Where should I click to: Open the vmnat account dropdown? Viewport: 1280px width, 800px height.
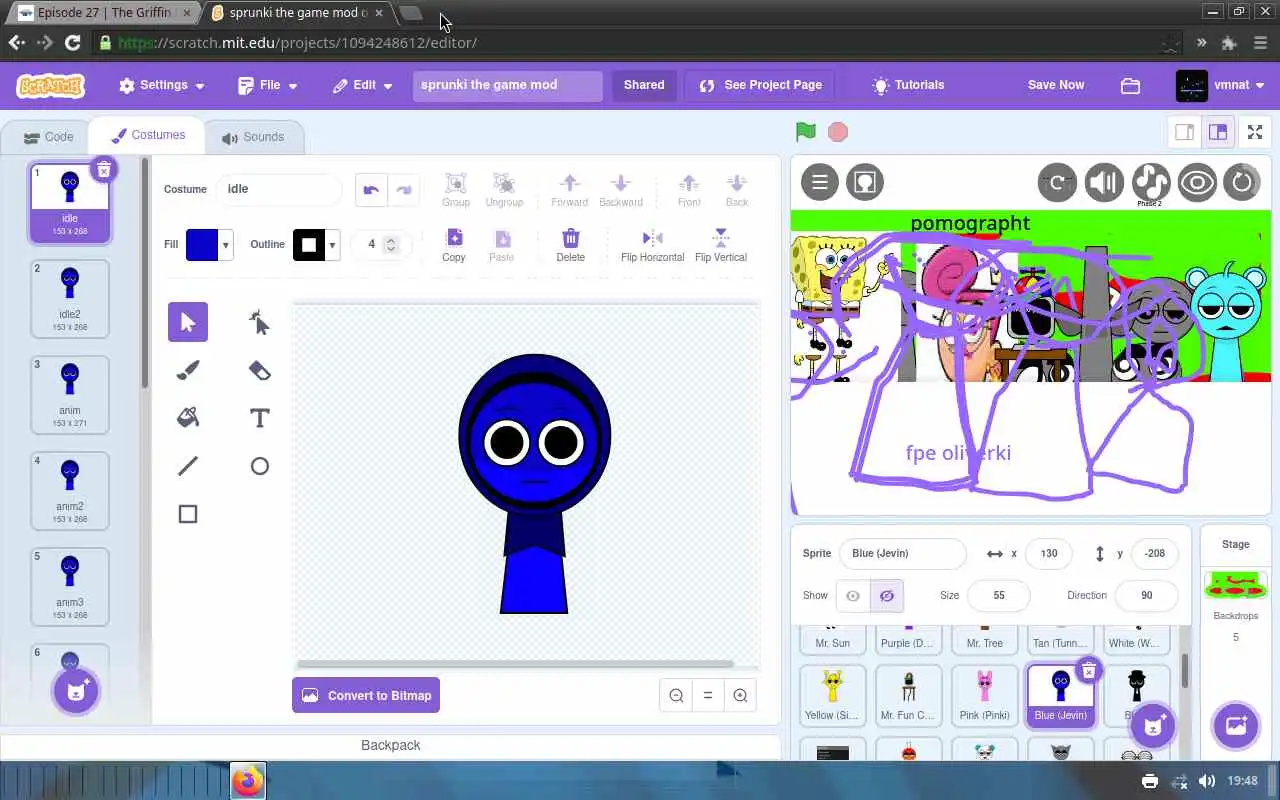click(x=1221, y=85)
